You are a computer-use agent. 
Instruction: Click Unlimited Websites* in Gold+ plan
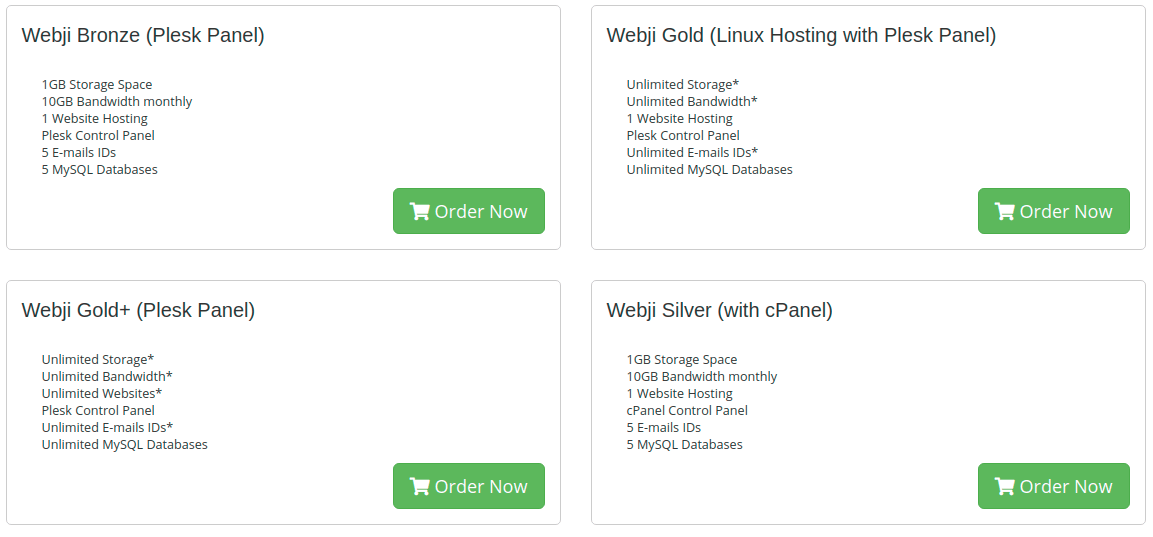tap(101, 394)
